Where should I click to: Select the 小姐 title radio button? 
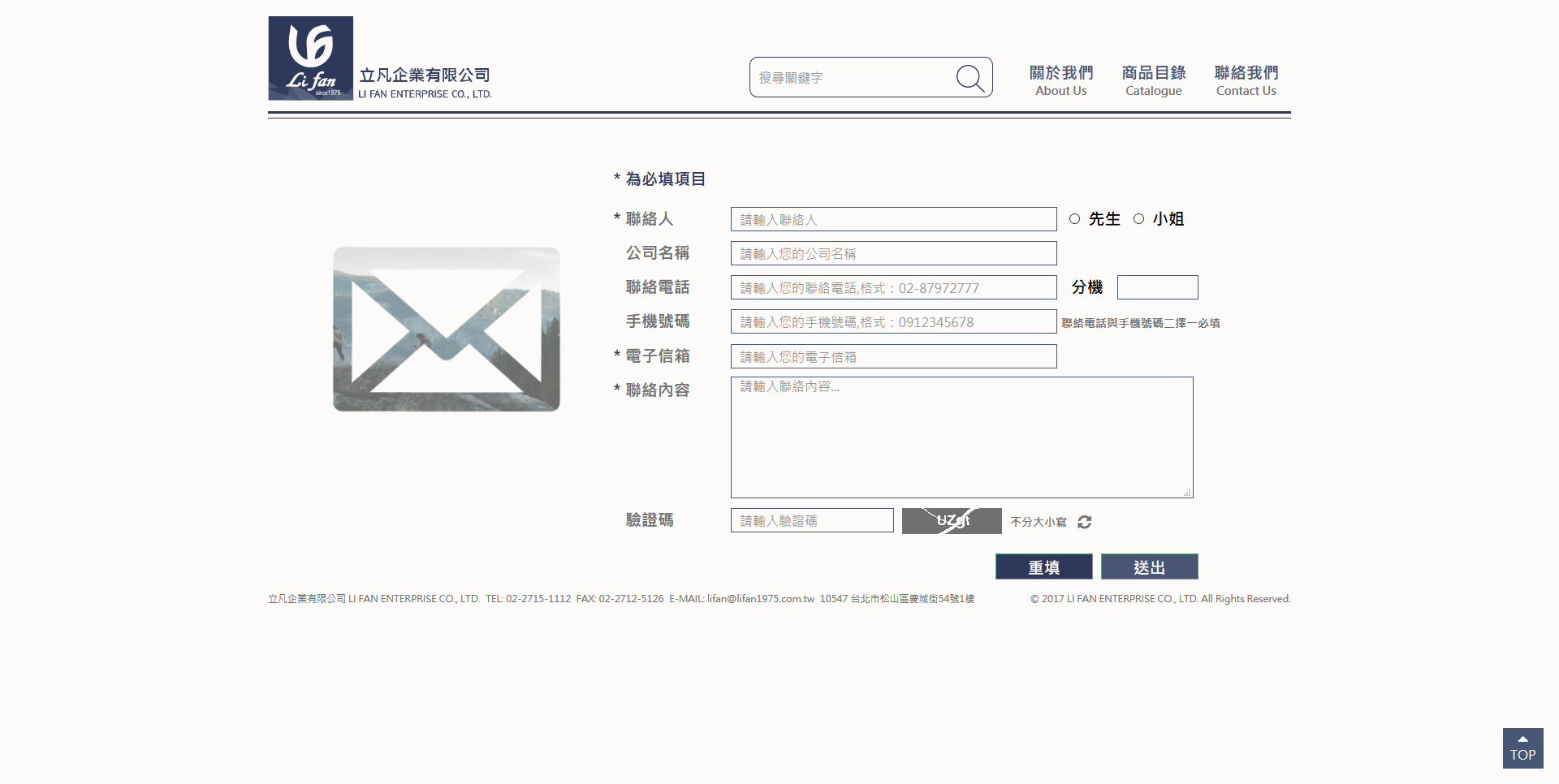tap(1139, 218)
